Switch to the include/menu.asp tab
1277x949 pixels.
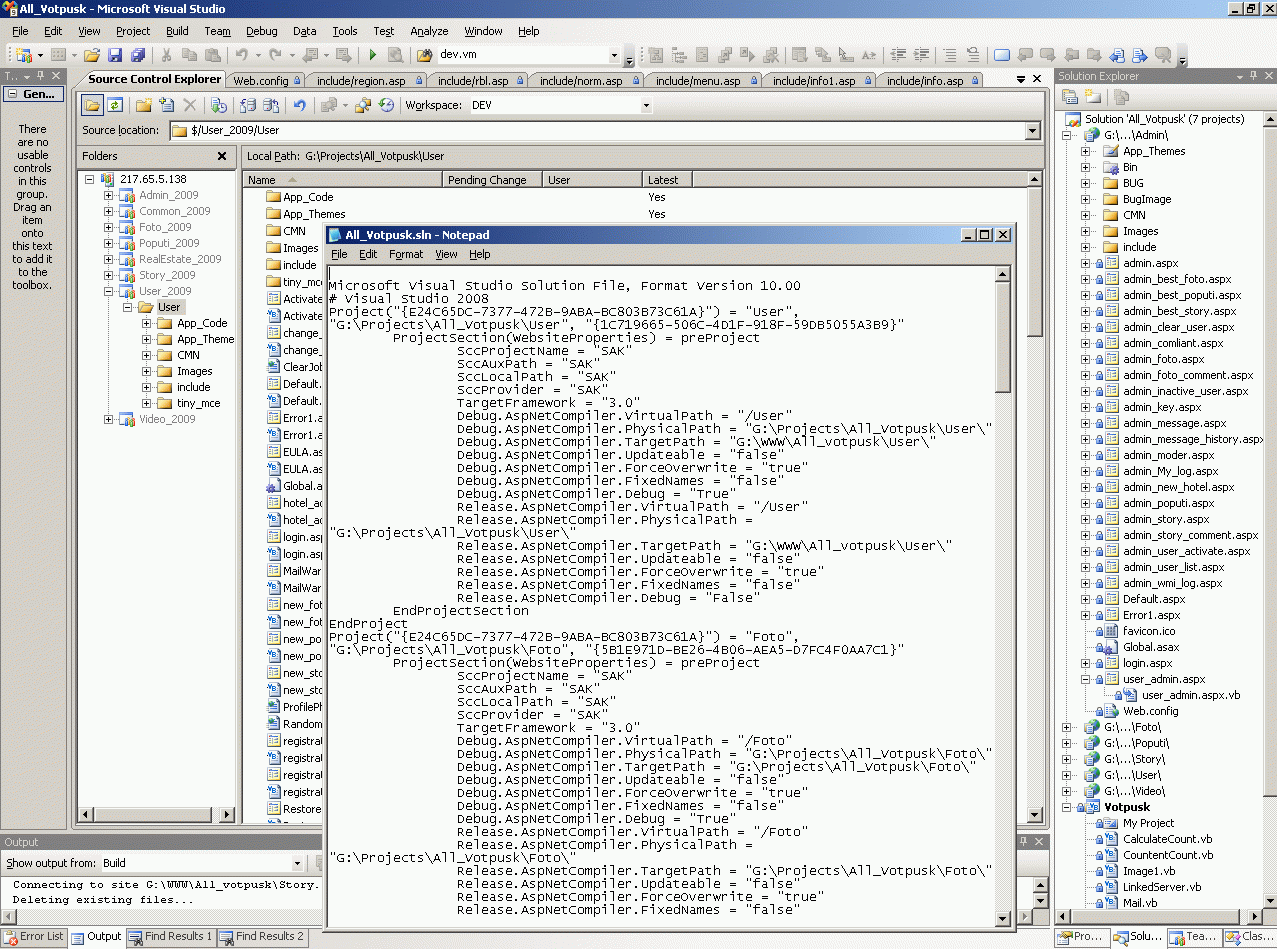point(697,81)
